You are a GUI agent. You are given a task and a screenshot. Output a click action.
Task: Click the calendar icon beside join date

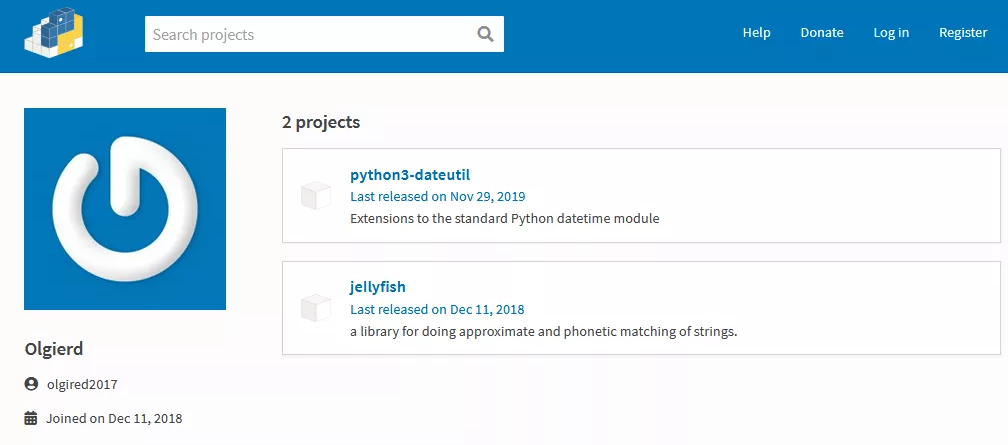(31, 418)
